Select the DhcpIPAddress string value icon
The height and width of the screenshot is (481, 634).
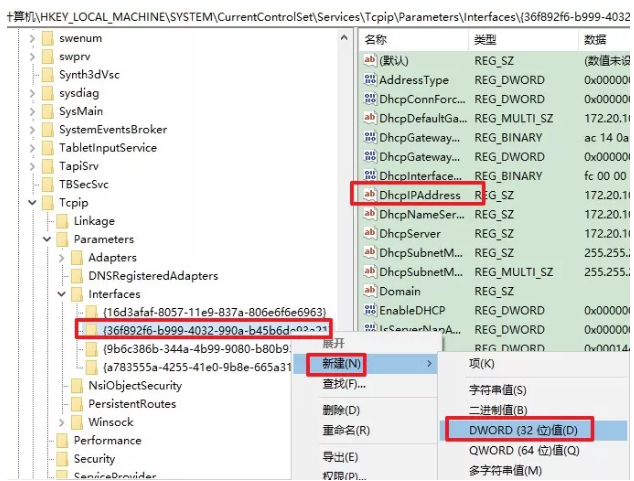point(369,195)
